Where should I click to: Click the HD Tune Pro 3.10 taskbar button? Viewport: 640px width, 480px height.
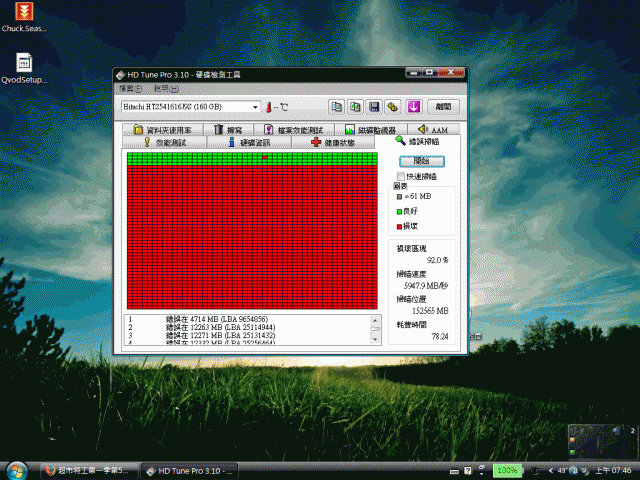[190, 471]
